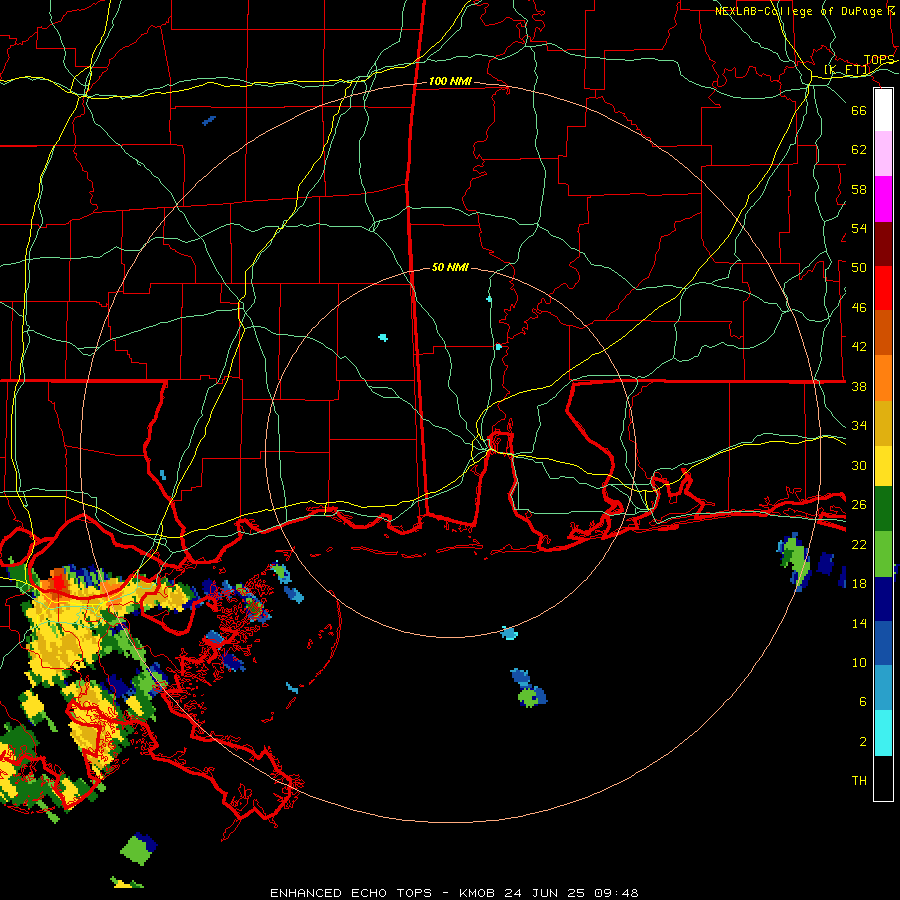Click the legend value "58"
The image size is (900, 900).
tap(859, 189)
